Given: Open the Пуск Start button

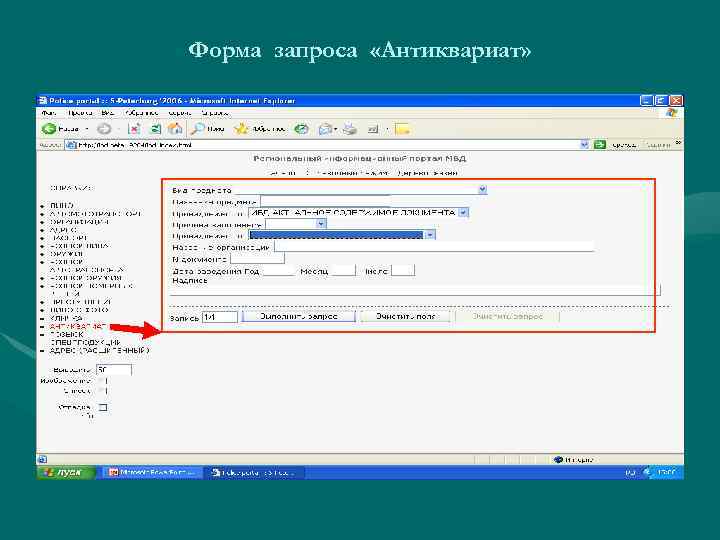Looking at the screenshot, I should click(x=67, y=472).
